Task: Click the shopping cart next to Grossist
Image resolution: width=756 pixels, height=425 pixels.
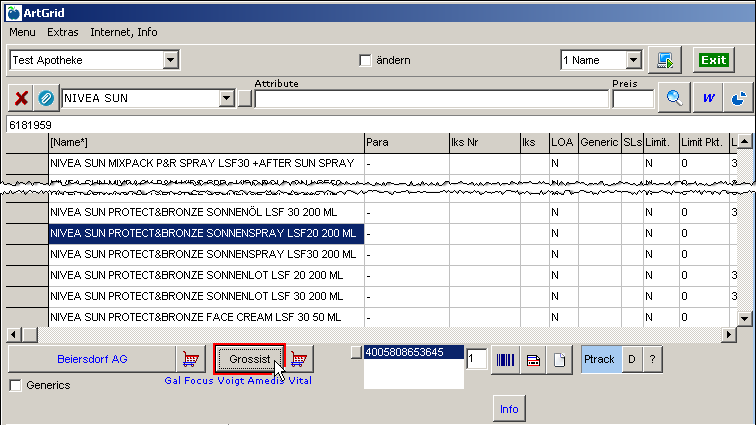Action: pos(298,359)
